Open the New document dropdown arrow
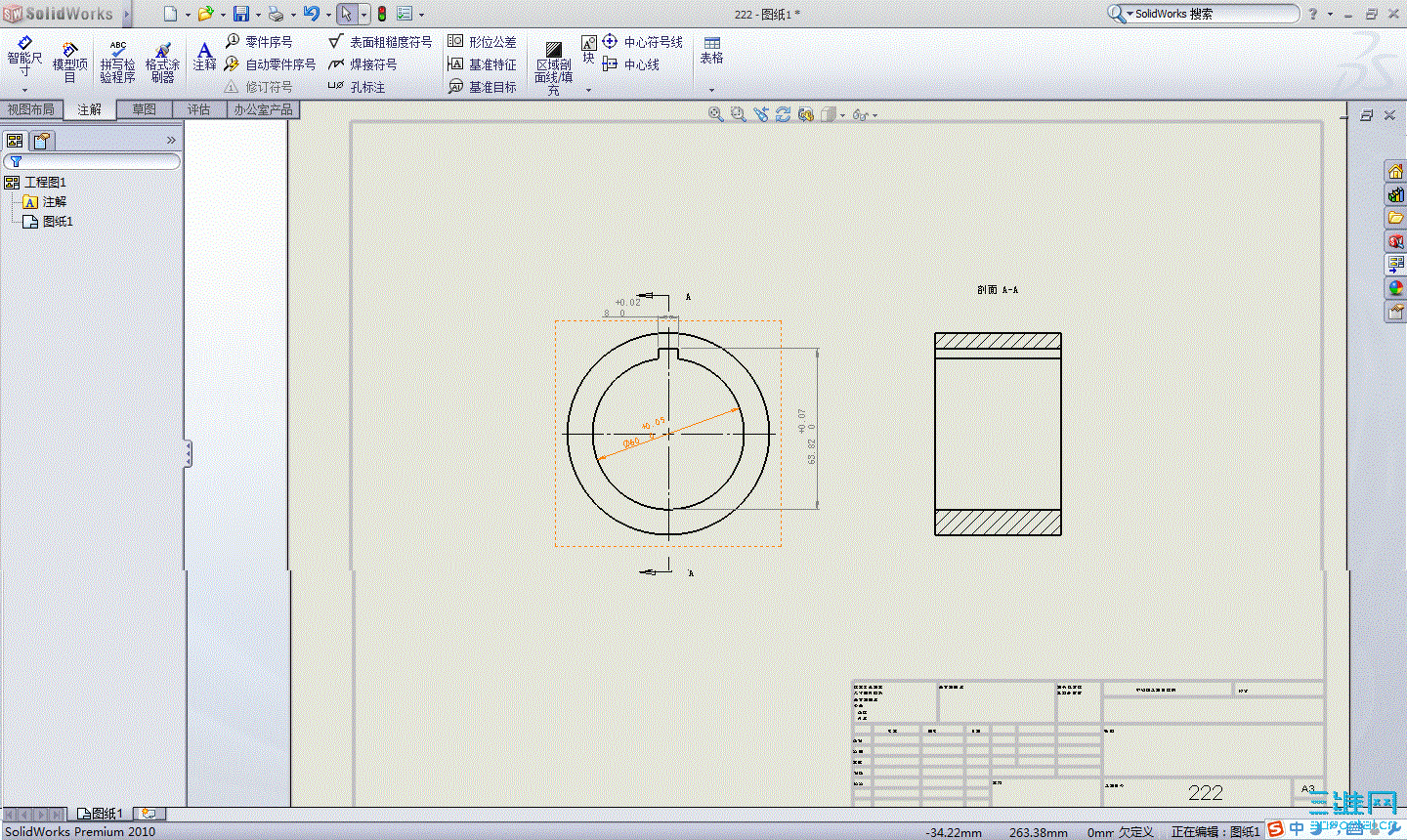The height and width of the screenshot is (840, 1407). pos(188,15)
